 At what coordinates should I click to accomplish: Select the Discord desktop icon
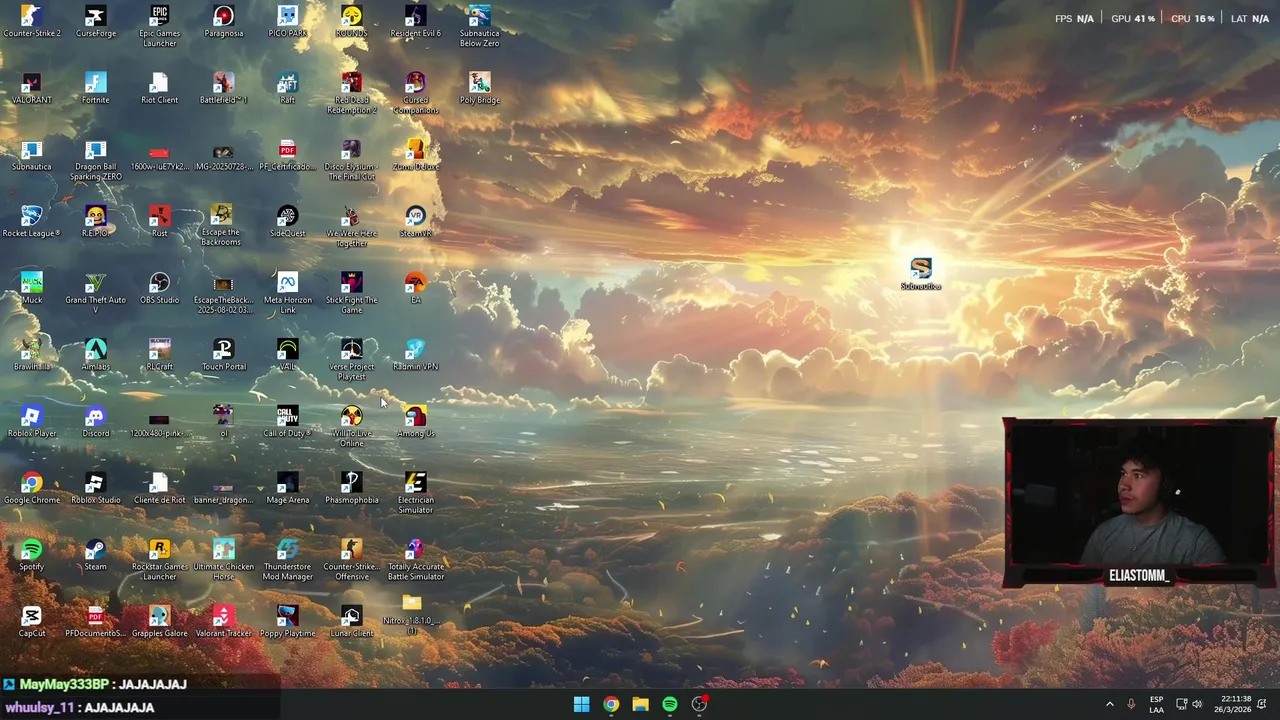pos(95,422)
